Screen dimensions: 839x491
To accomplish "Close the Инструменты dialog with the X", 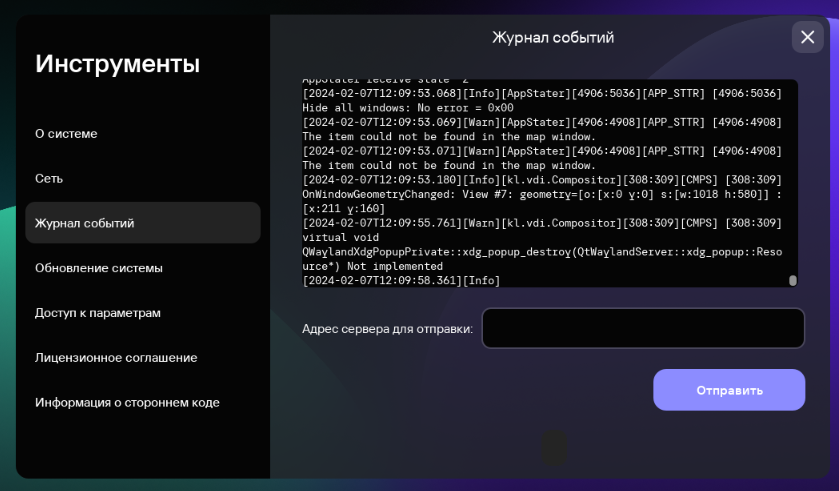I will pyautogui.click(x=807, y=37).
